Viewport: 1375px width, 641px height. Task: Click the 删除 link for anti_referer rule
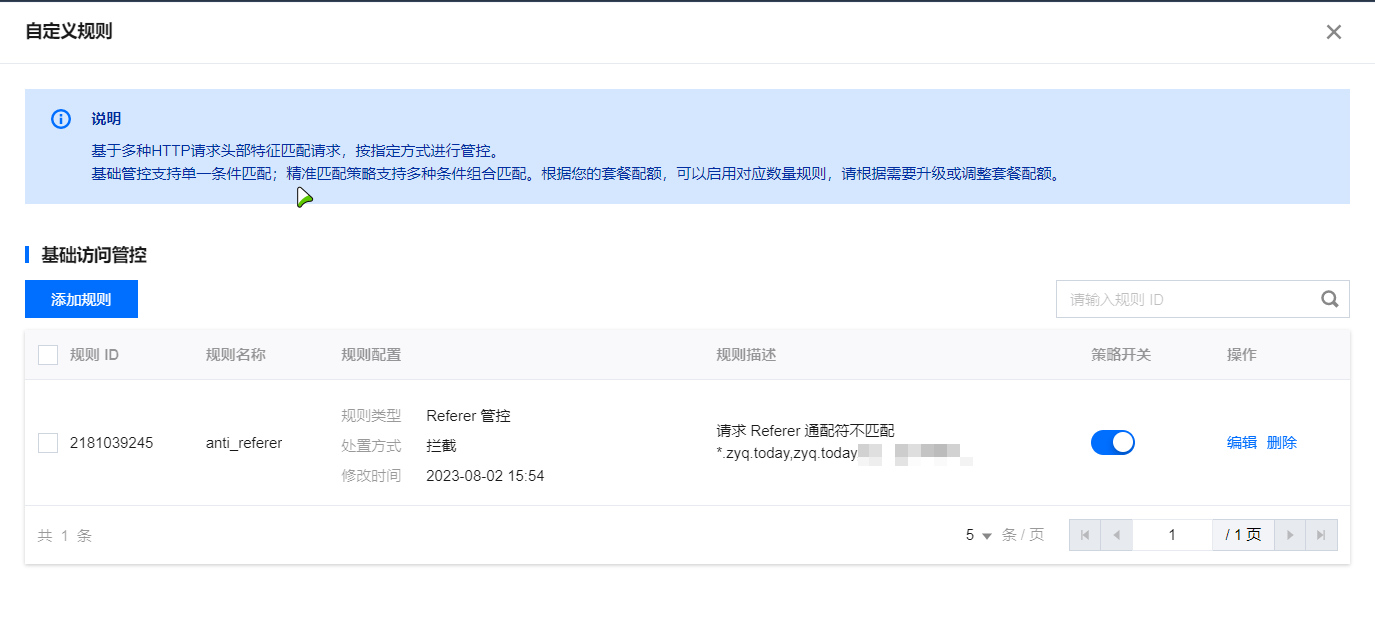[1281, 442]
